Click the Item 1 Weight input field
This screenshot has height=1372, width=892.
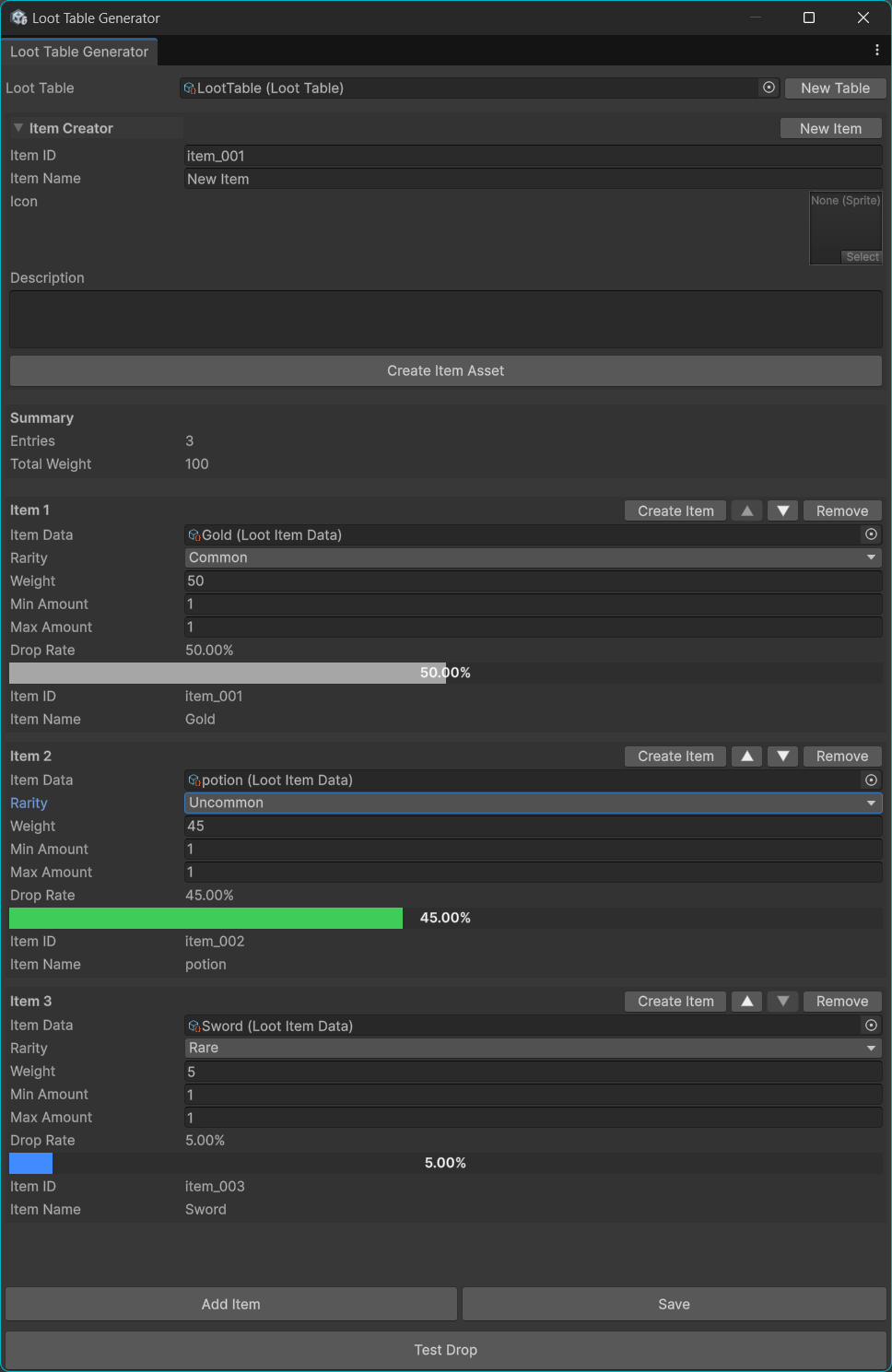[533, 581]
